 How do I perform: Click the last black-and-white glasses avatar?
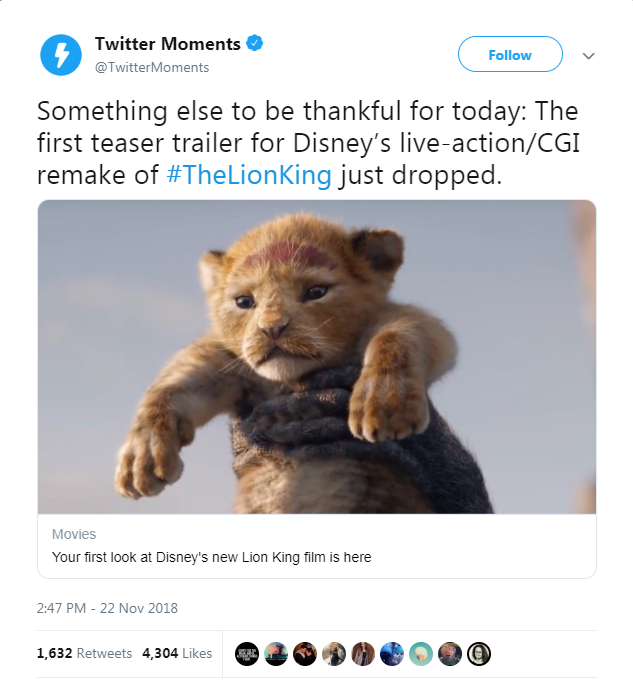click(479, 653)
